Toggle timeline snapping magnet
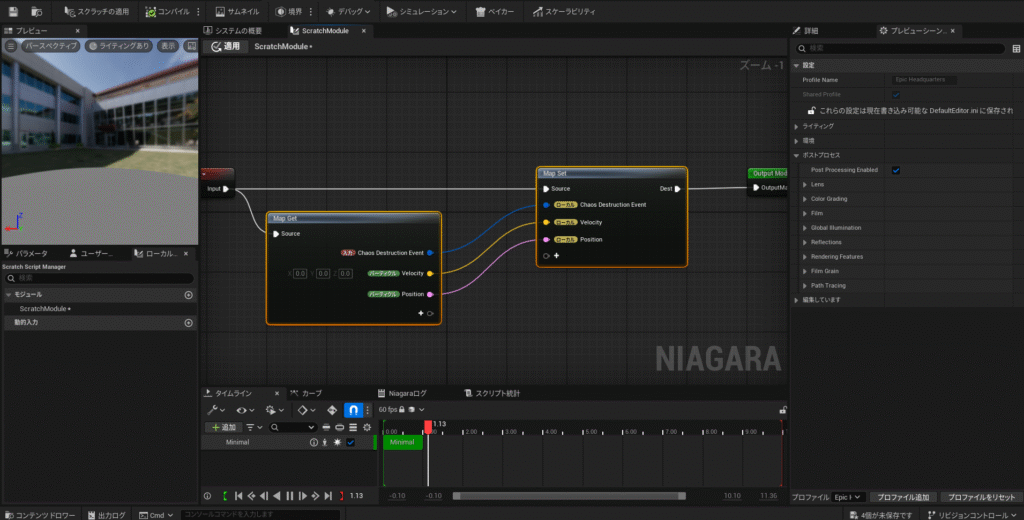1024x520 pixels. [353, 410]
